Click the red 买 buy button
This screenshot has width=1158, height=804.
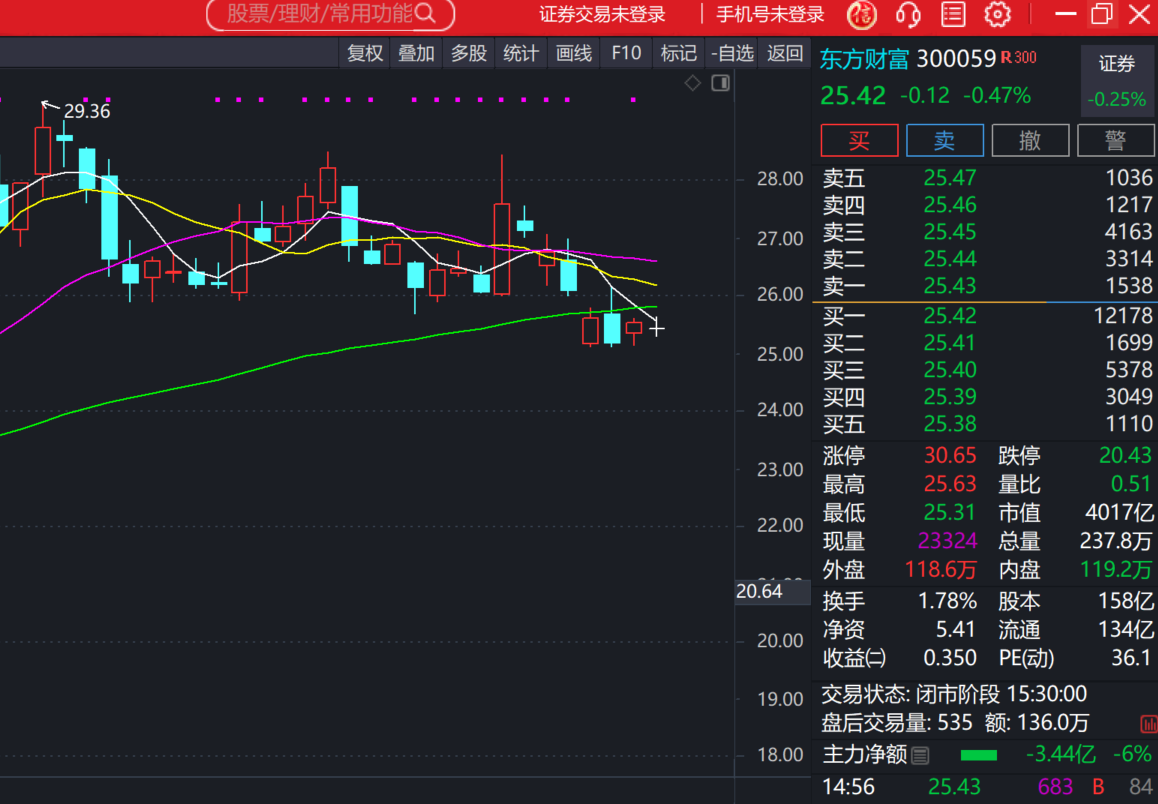click(x=860, y=140)
